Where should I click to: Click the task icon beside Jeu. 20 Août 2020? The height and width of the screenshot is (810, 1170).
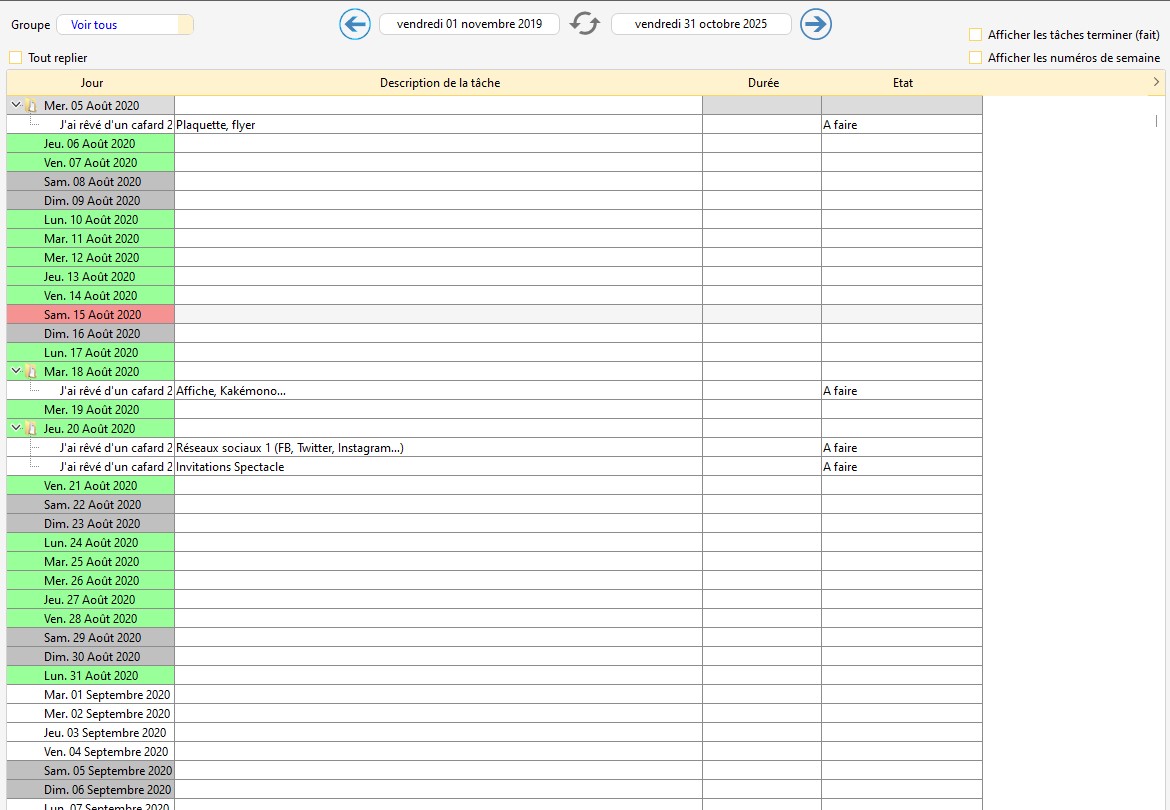tap(31, 429)
